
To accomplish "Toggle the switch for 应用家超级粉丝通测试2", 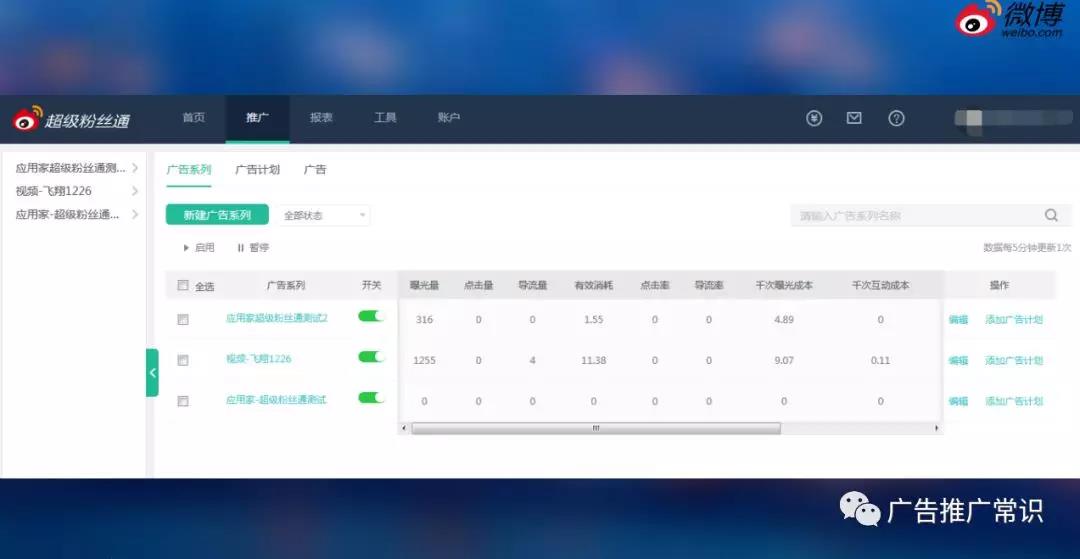I will tap(371, 316).
